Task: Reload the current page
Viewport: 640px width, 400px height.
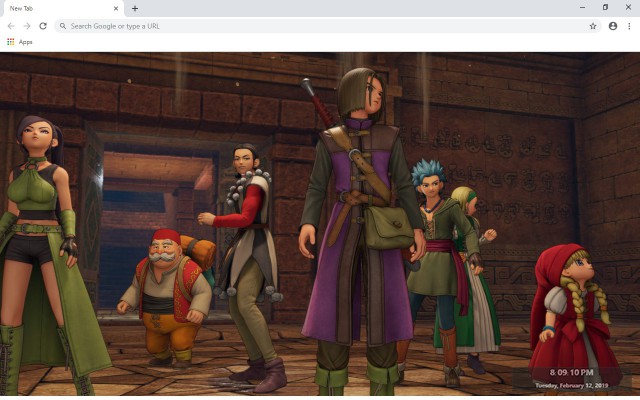Action: pos(43,26)
